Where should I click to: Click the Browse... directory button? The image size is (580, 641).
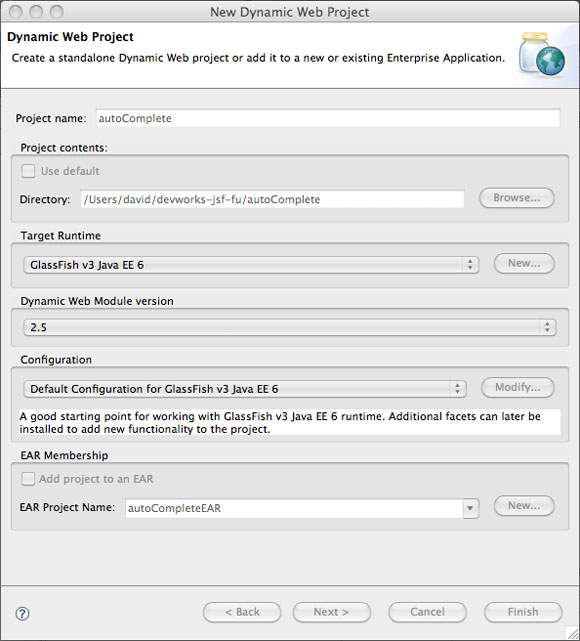point(517,198)
